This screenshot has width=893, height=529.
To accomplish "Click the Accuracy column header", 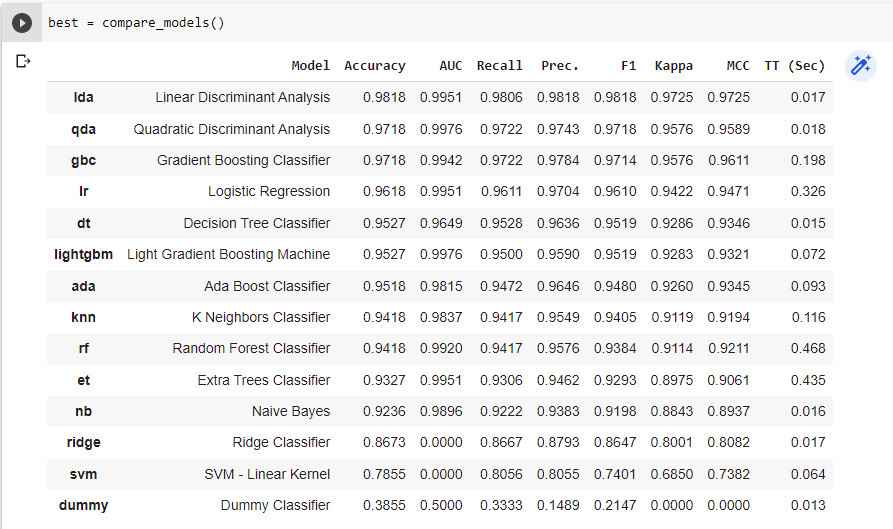I will point(374,66).
